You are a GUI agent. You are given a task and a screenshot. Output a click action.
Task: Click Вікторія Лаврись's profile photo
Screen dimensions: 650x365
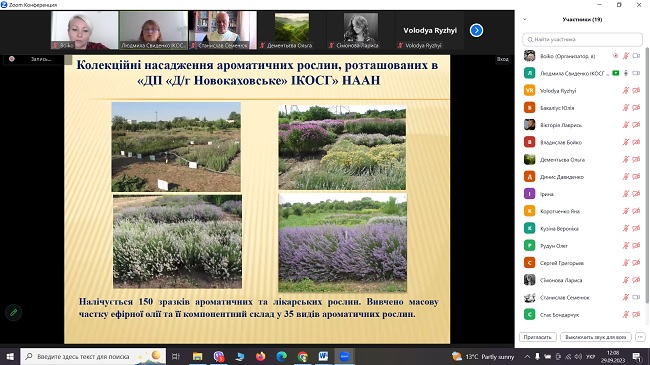pyautogui.click(x=529, y=125)
